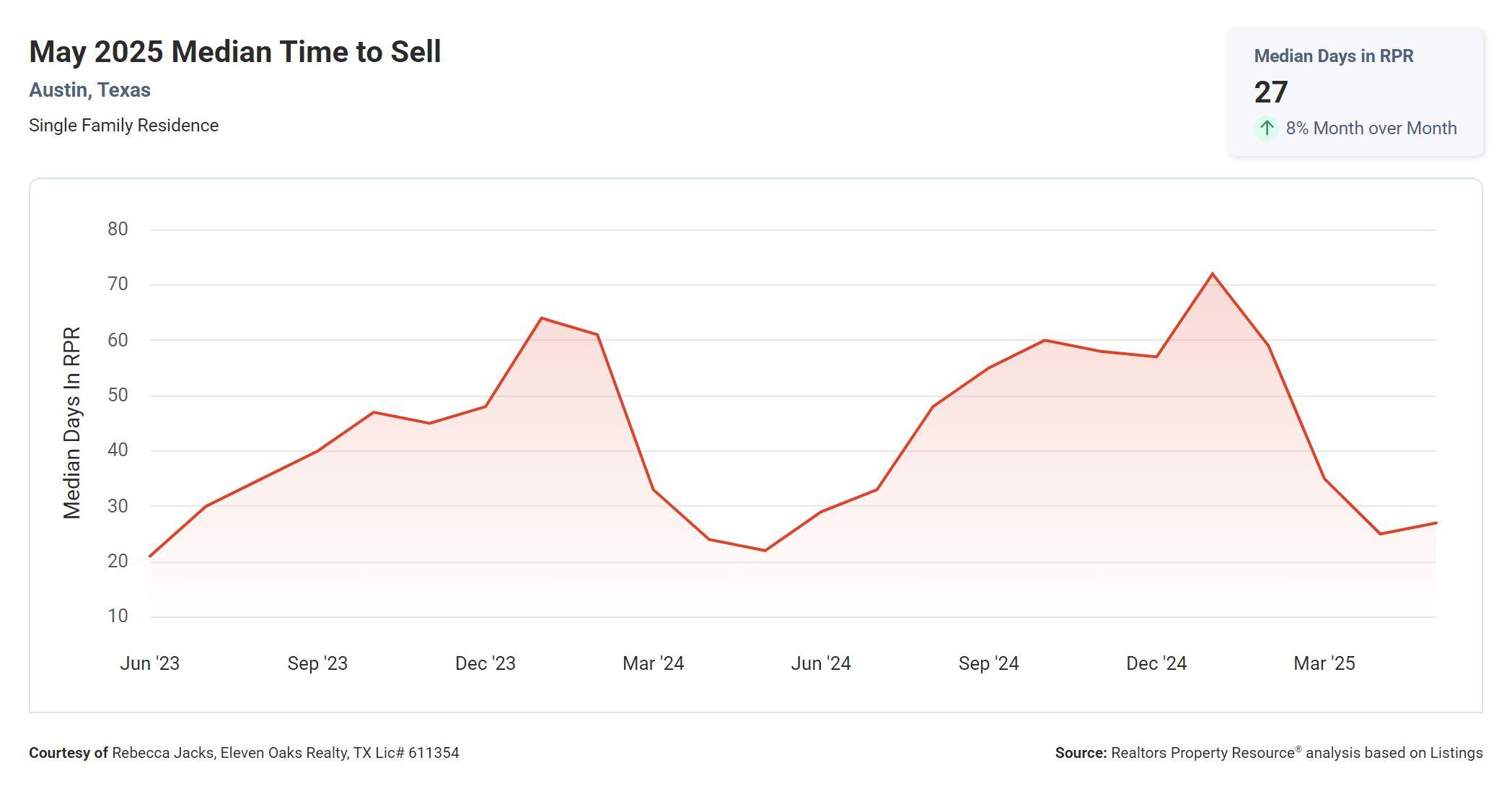Viewport: 1512px width, 794px height.
Task: Click the 10 y-axis tick label
Action: pos(118,616)
